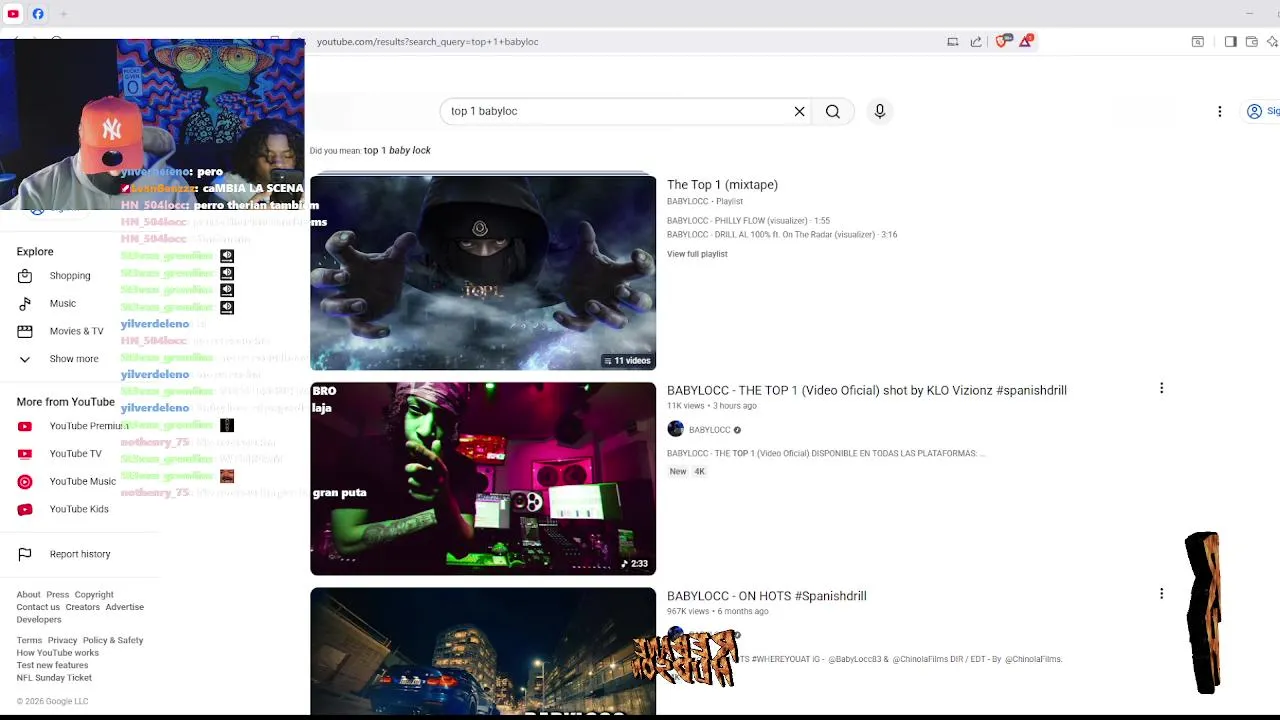
Task: Open Creators footer link
Action: pyautogui.click(x=83, y=607)
